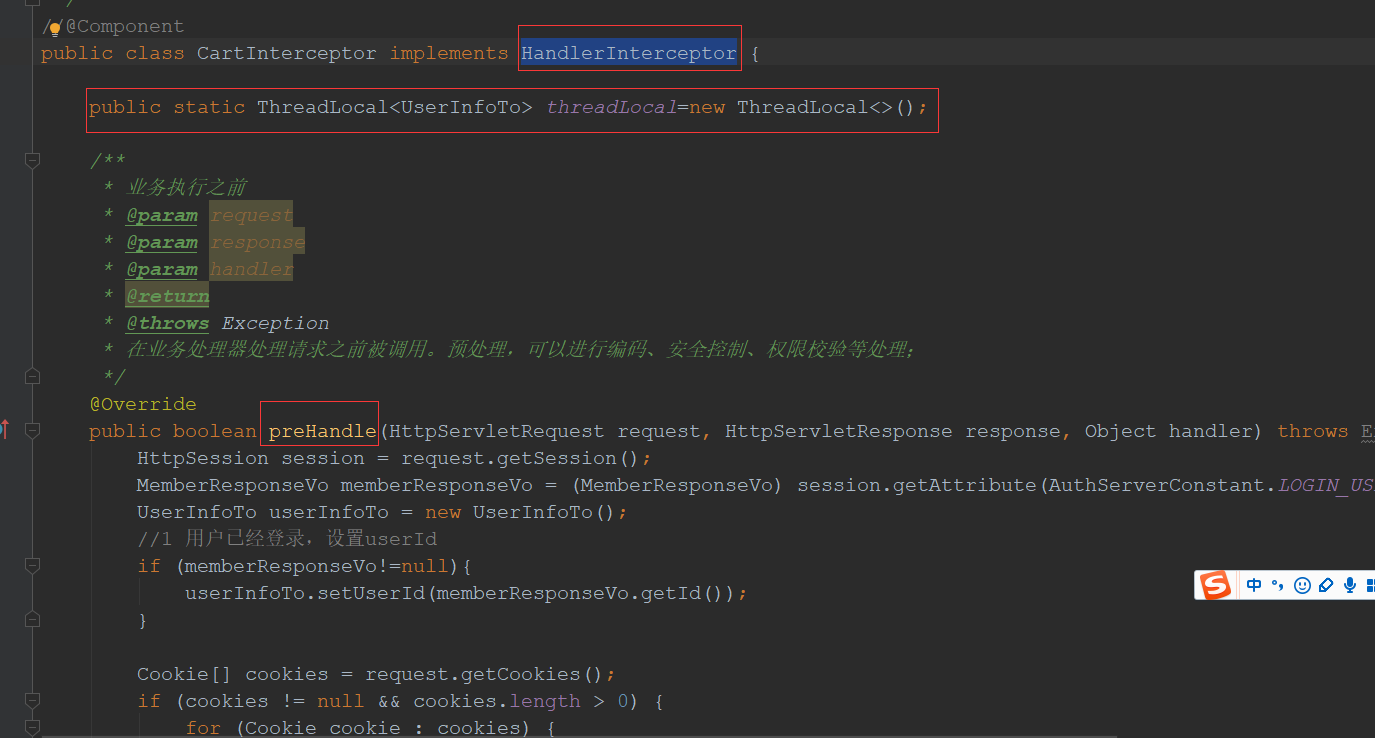Click the Javadoc @return tag
Viewport: 1375px width, 738px height.
(167, 296)
